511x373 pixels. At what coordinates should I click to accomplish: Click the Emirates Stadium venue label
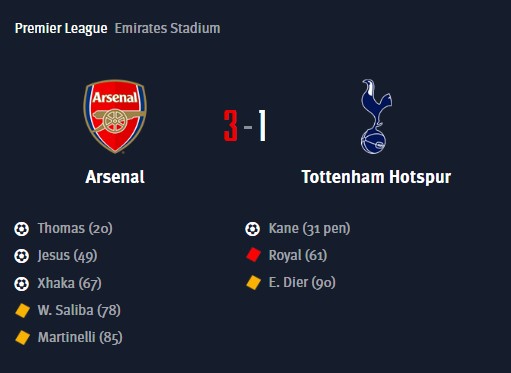[167, 28]
